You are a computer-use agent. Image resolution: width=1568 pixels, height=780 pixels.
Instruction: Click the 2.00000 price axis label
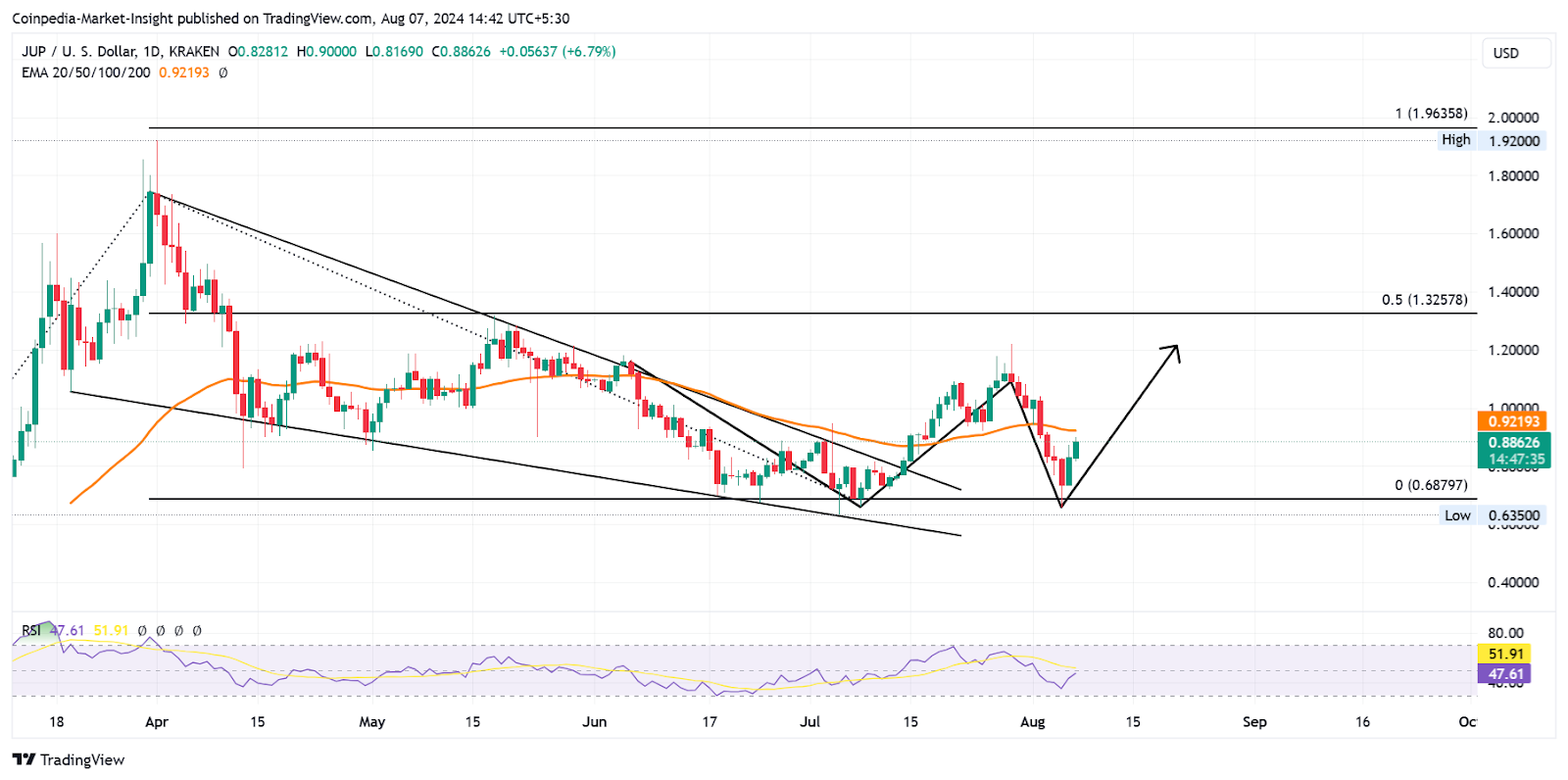click(1513, 118)
